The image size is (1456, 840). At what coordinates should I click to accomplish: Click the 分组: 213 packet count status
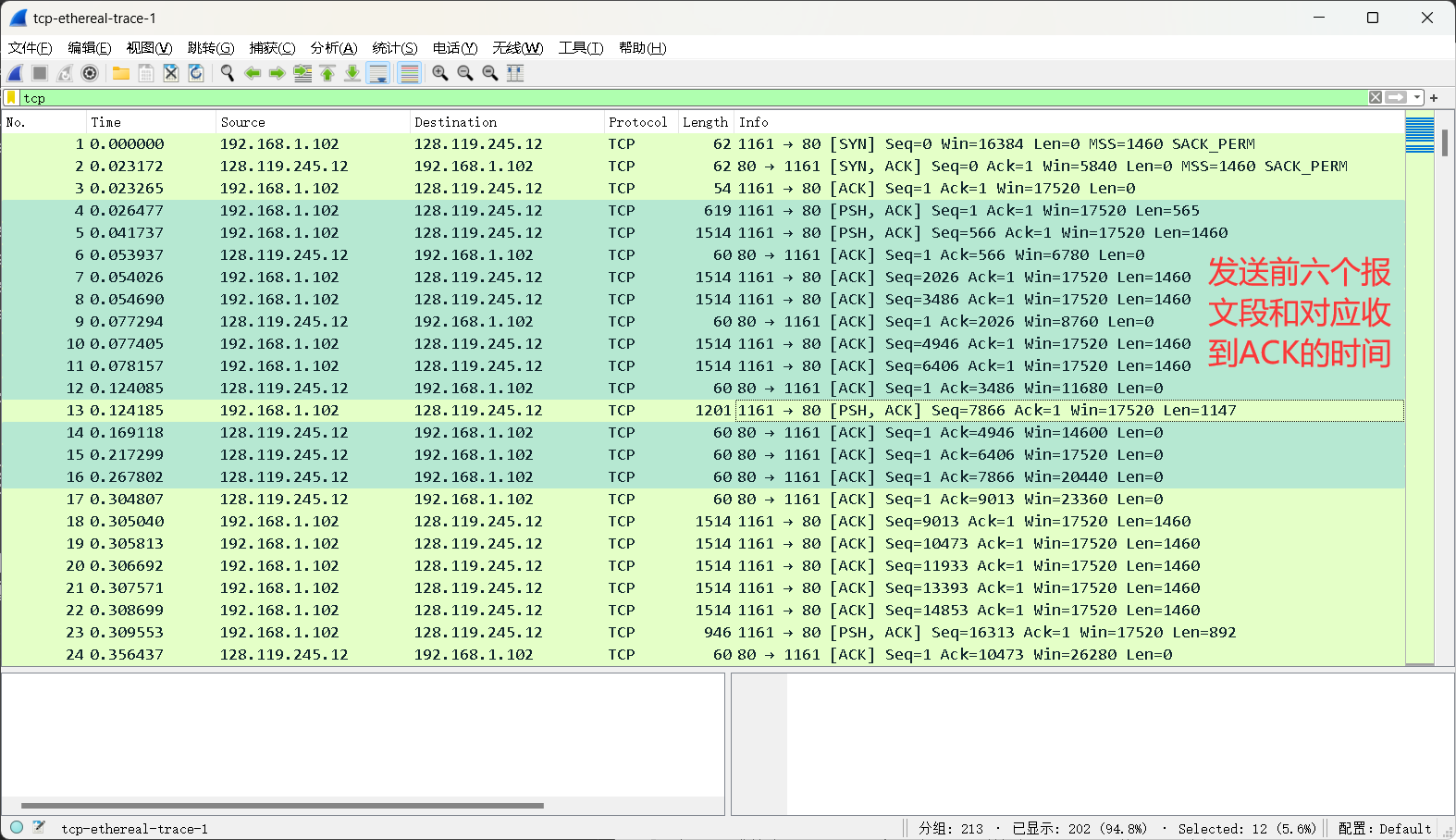[x=951, y=829]
